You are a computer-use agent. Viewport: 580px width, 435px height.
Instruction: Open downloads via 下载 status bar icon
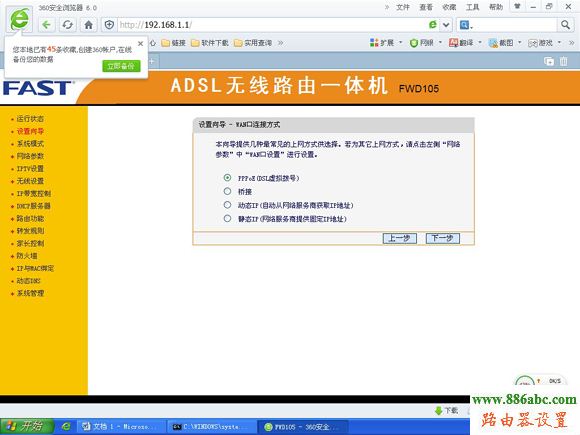coord(447,411)
